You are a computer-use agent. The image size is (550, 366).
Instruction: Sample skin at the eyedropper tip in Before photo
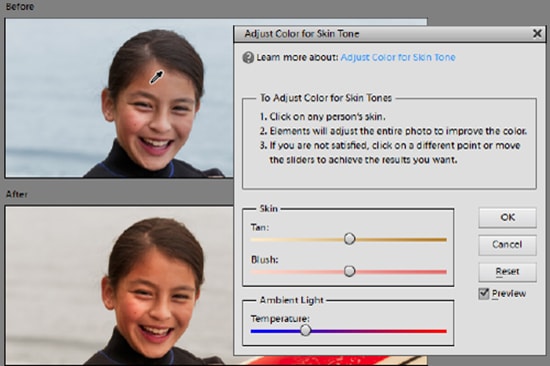tap(152, 83)
